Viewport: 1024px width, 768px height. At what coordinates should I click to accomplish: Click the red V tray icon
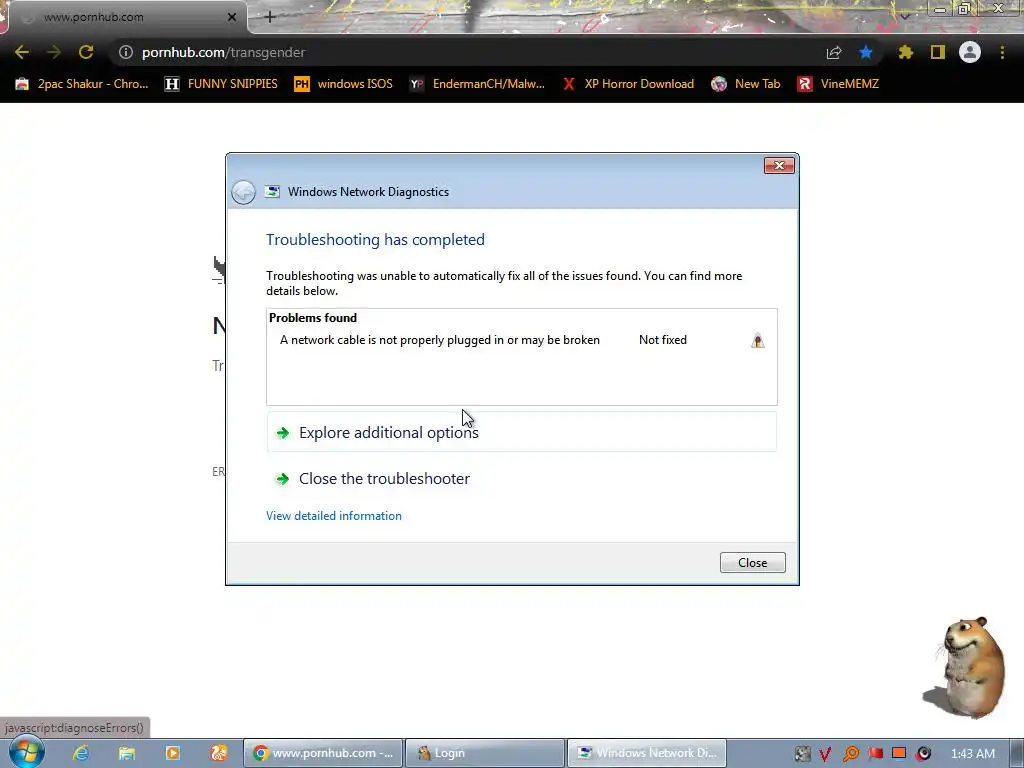825,754
